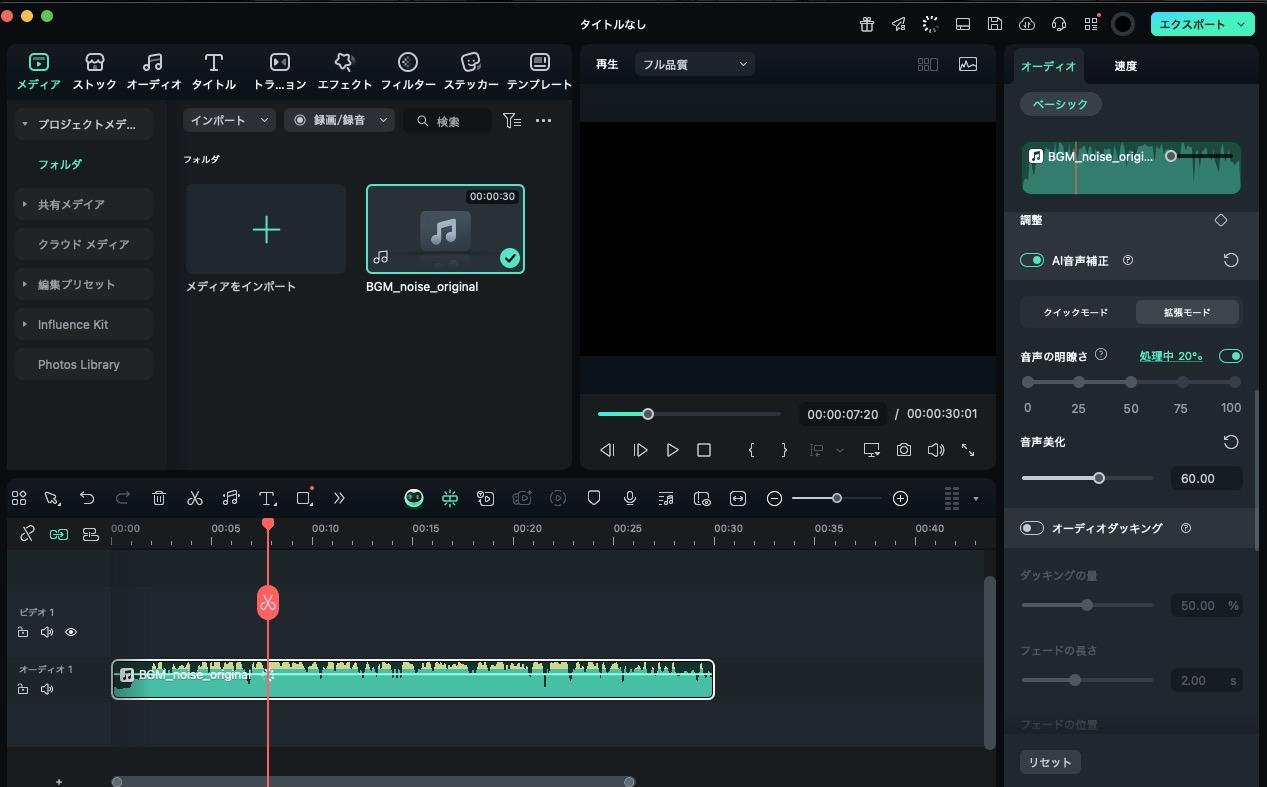1267x787 pixels.
Task: Open the フル品質 playback quality dropdown
Action: (694, 64)
